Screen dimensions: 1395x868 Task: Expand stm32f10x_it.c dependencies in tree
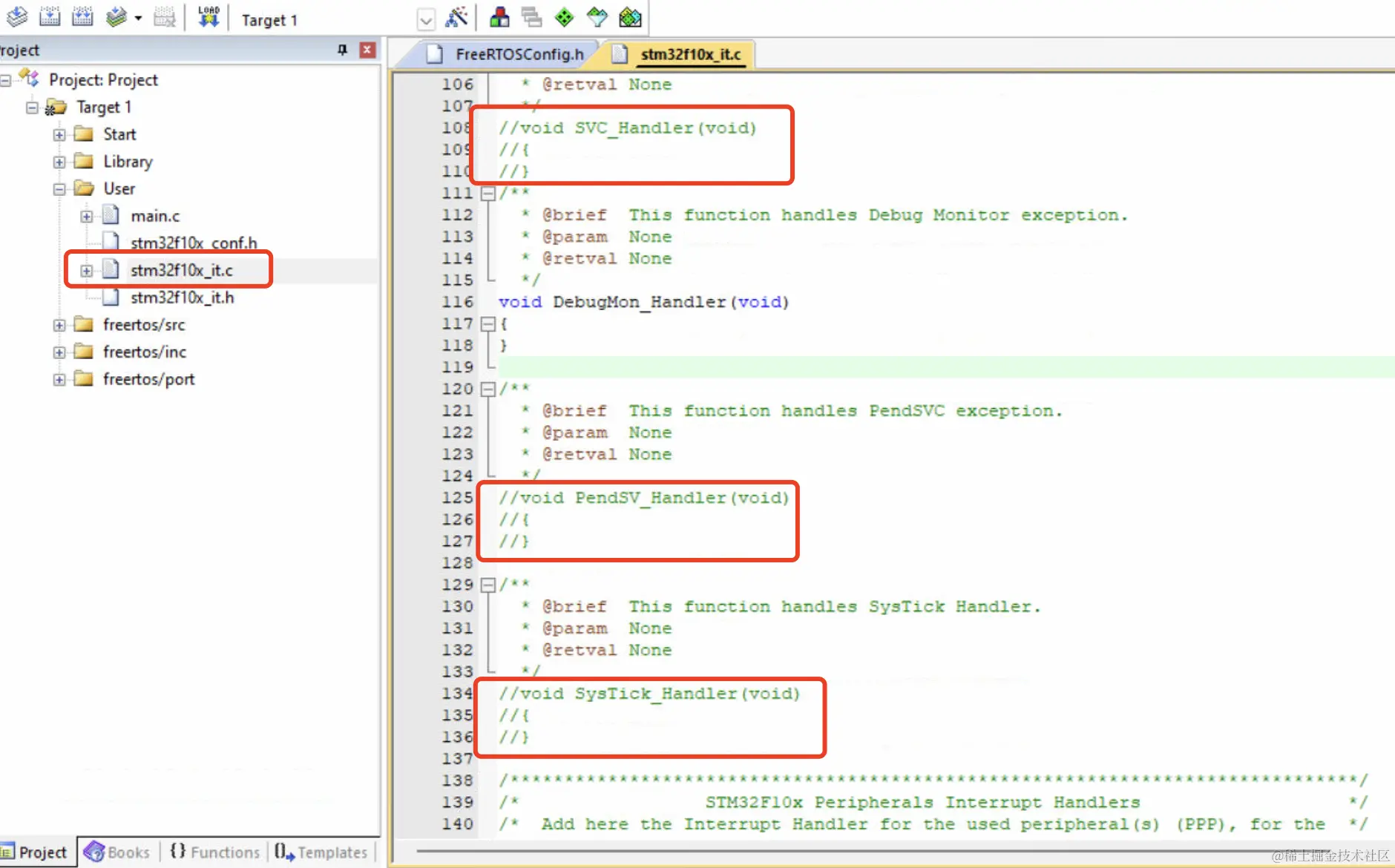click(87, 271)
